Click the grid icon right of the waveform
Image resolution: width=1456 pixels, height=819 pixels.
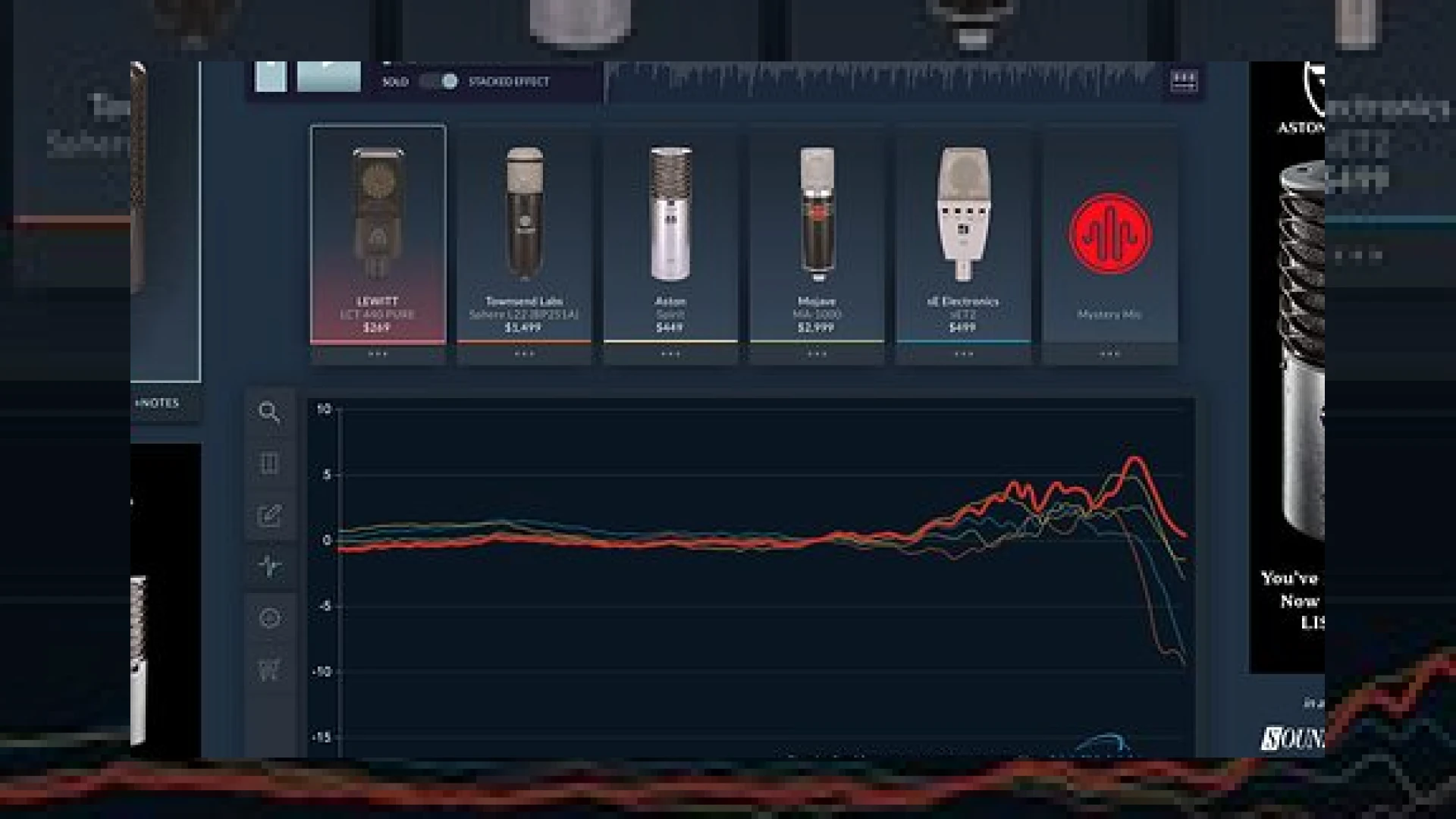point(1184,80)
